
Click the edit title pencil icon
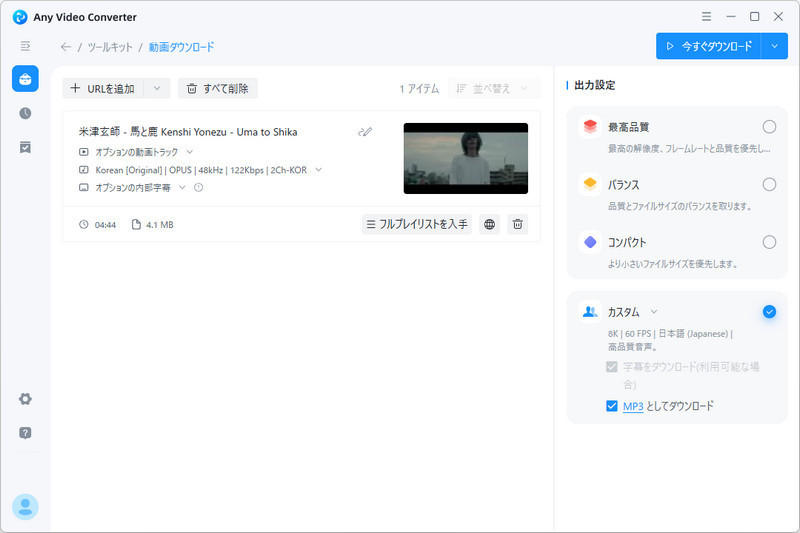tap(365, 132)
